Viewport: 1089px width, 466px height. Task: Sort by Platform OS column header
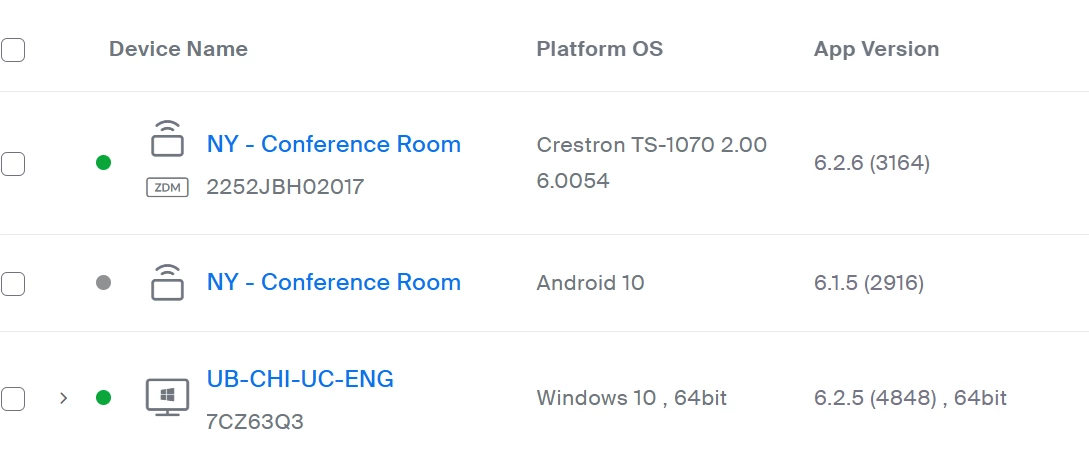[x=599, y=49]
